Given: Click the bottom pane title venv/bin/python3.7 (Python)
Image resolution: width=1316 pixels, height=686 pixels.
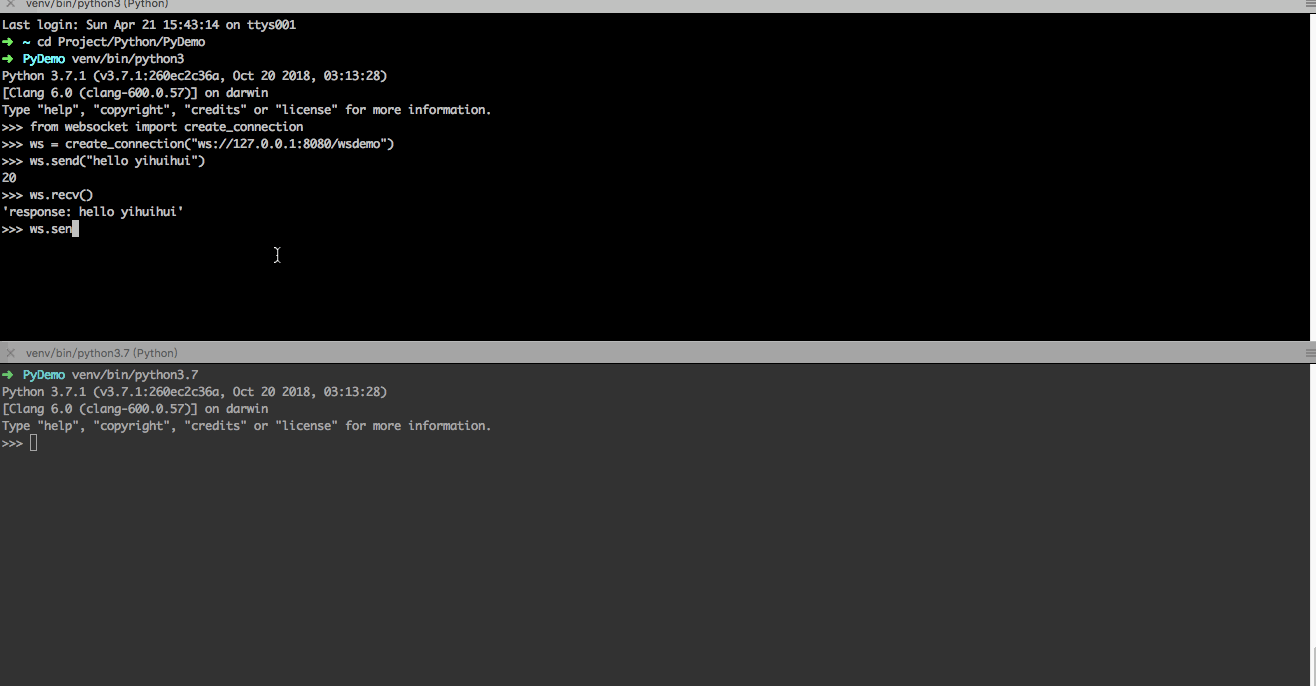Looking at the screenshot, I should [x=101, y=353].
